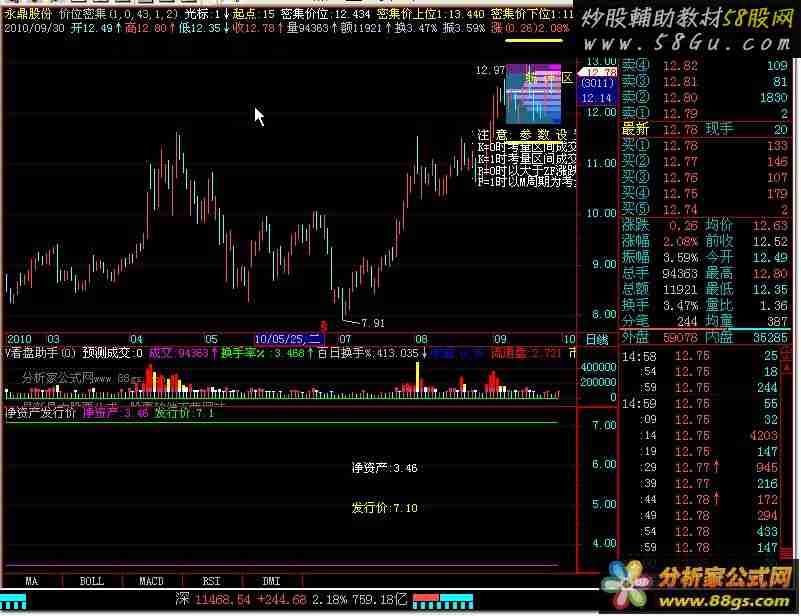Click the 今开 value 12.49
Screen dimensions: 801x616
(770, 257)
